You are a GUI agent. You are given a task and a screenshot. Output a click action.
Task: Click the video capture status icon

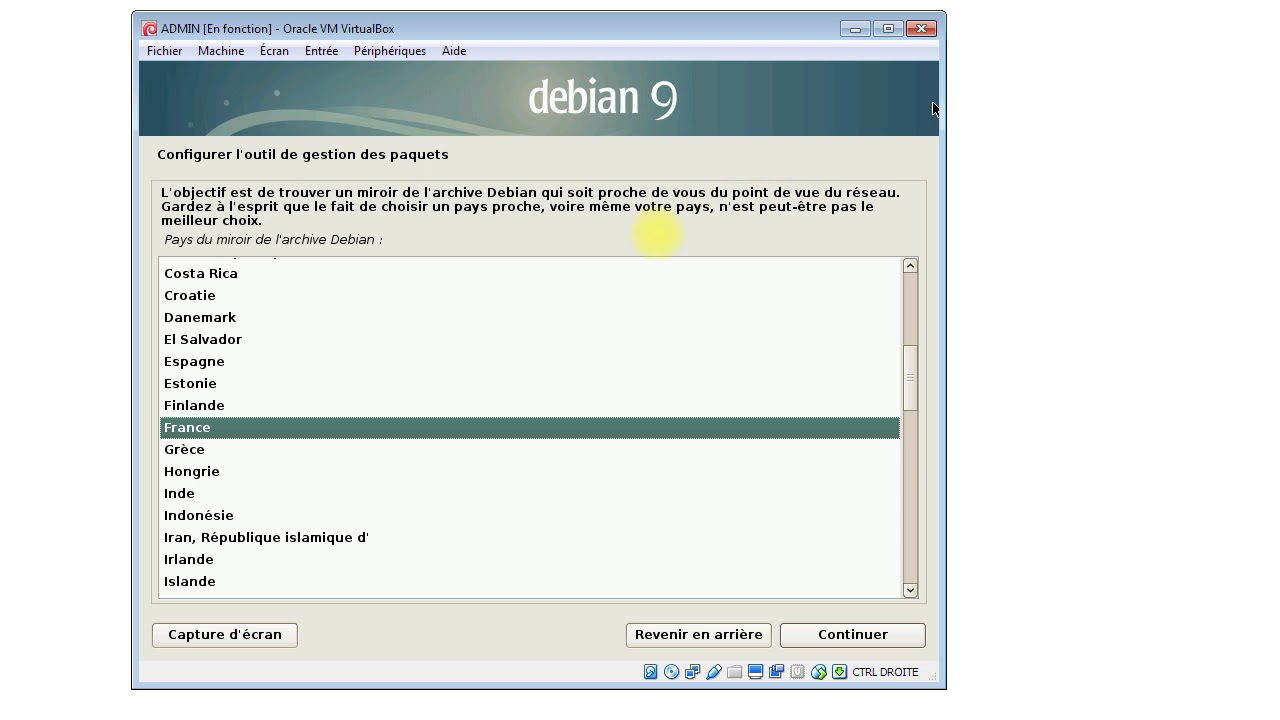tap(777, 672)
